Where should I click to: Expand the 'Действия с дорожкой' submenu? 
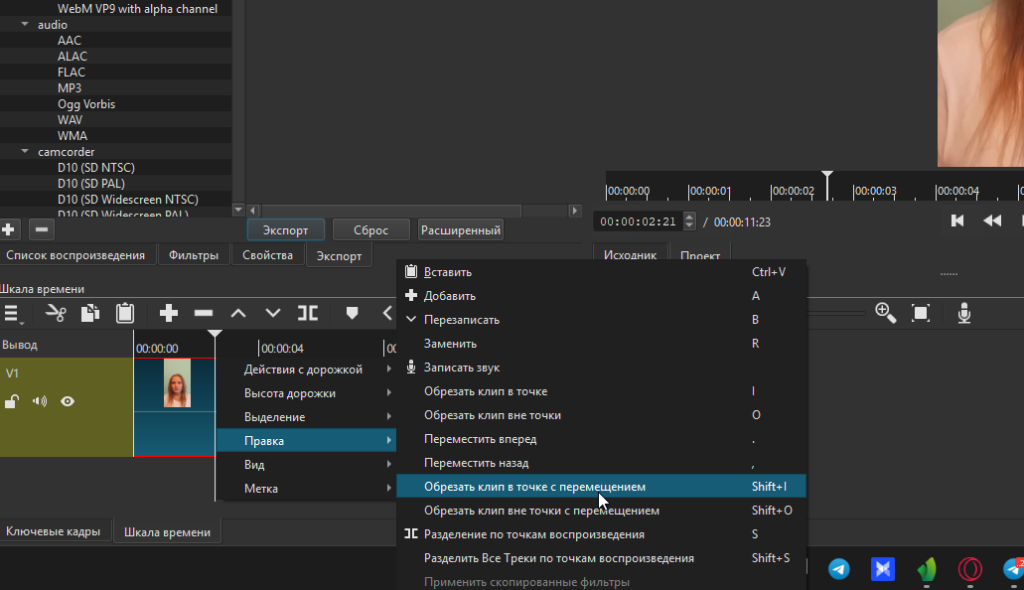tap(305, 370)
